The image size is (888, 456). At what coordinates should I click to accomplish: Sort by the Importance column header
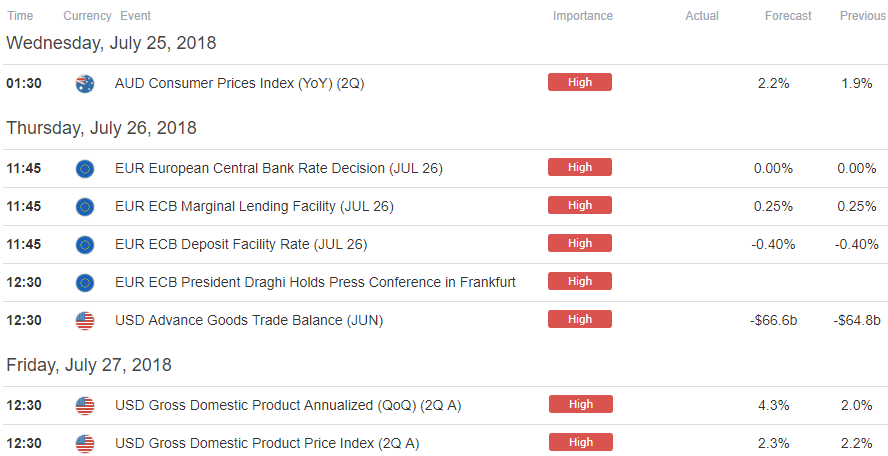point(583,16)
